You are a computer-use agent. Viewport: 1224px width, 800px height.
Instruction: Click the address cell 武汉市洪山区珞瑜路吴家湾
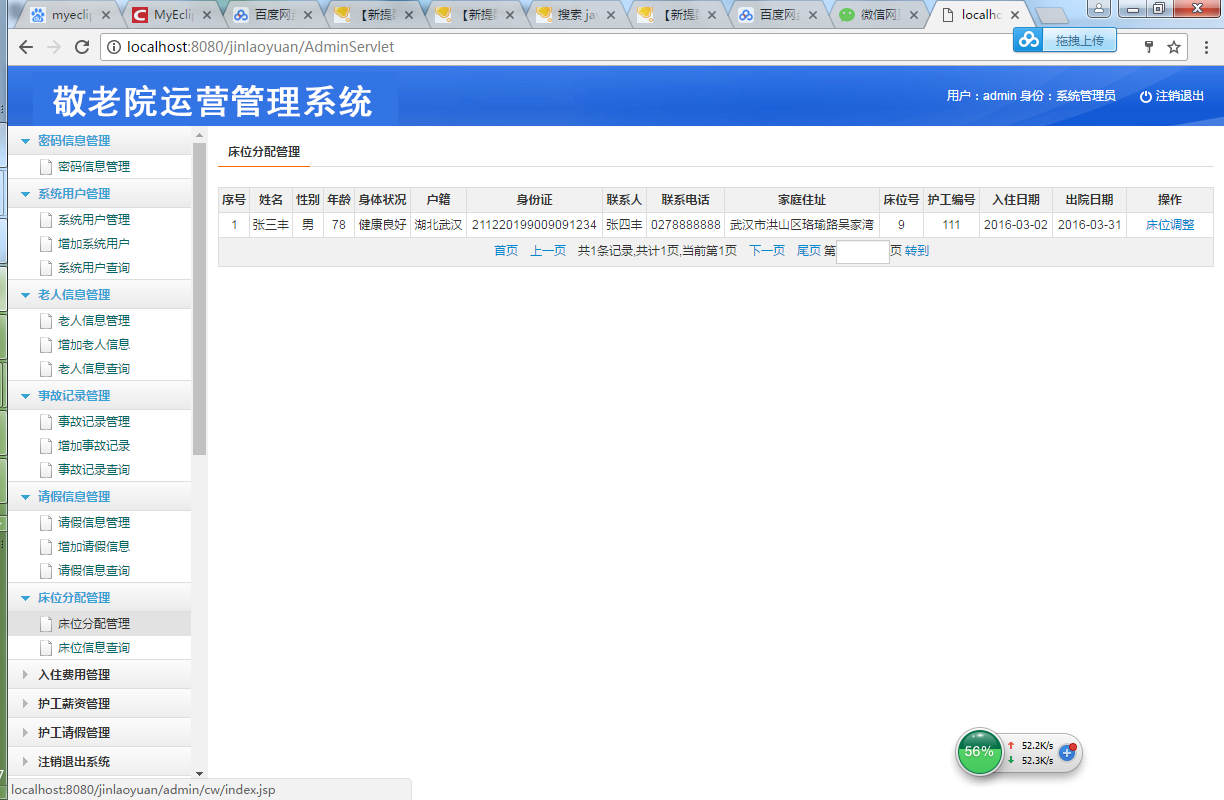coord(802,225)
